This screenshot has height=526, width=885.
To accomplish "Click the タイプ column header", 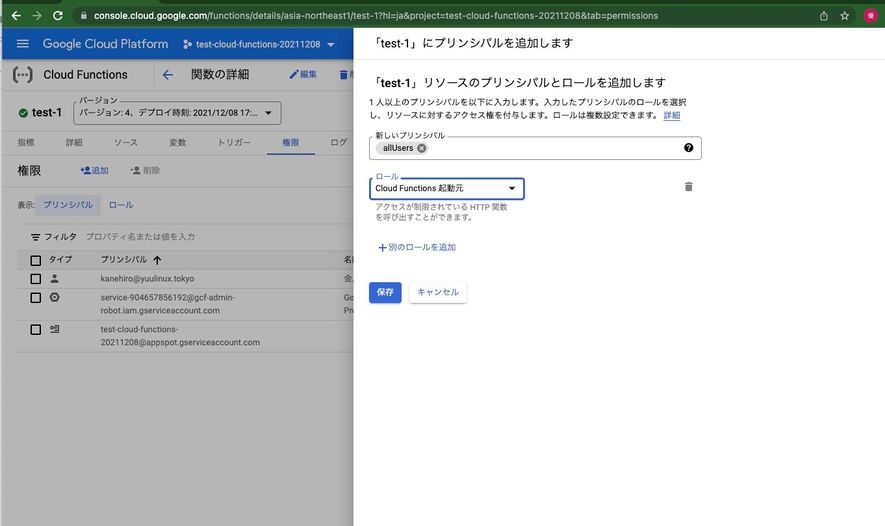I will tap(60, 260).
